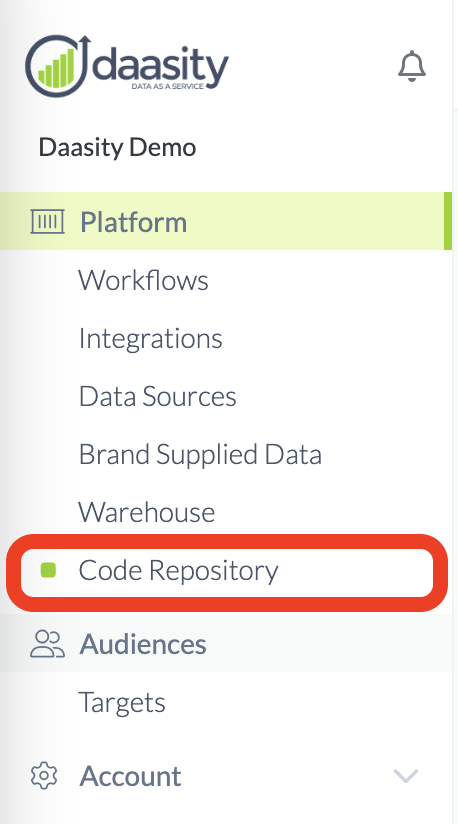
Task: Open notifications with the bell icon
Action: (412, 66)
